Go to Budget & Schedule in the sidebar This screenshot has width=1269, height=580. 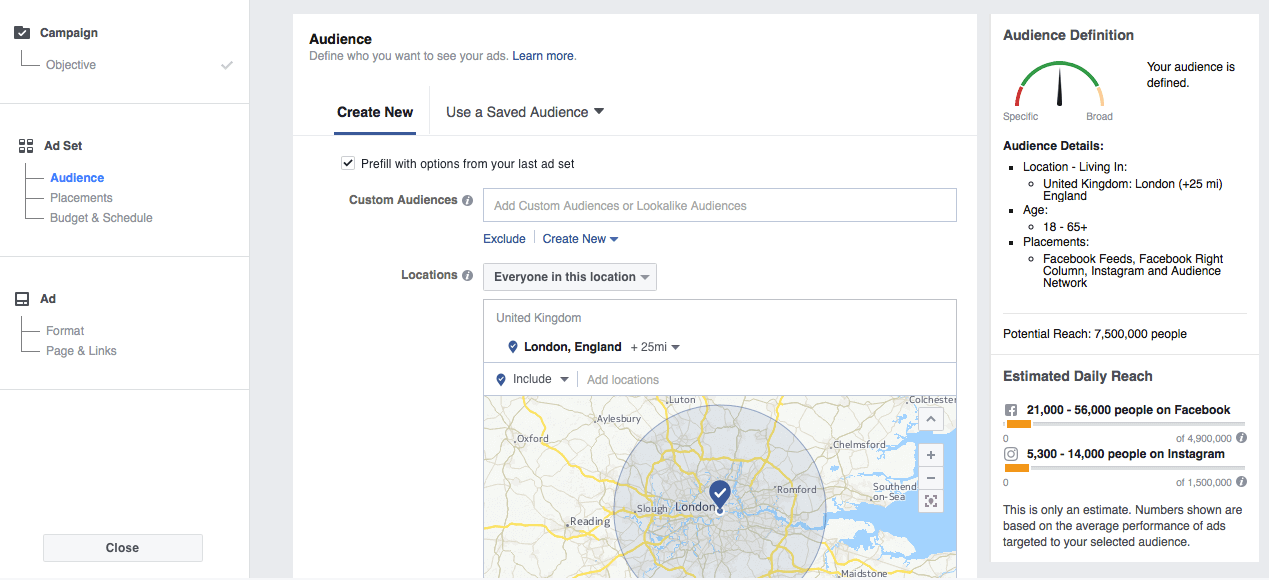[101, 218]
